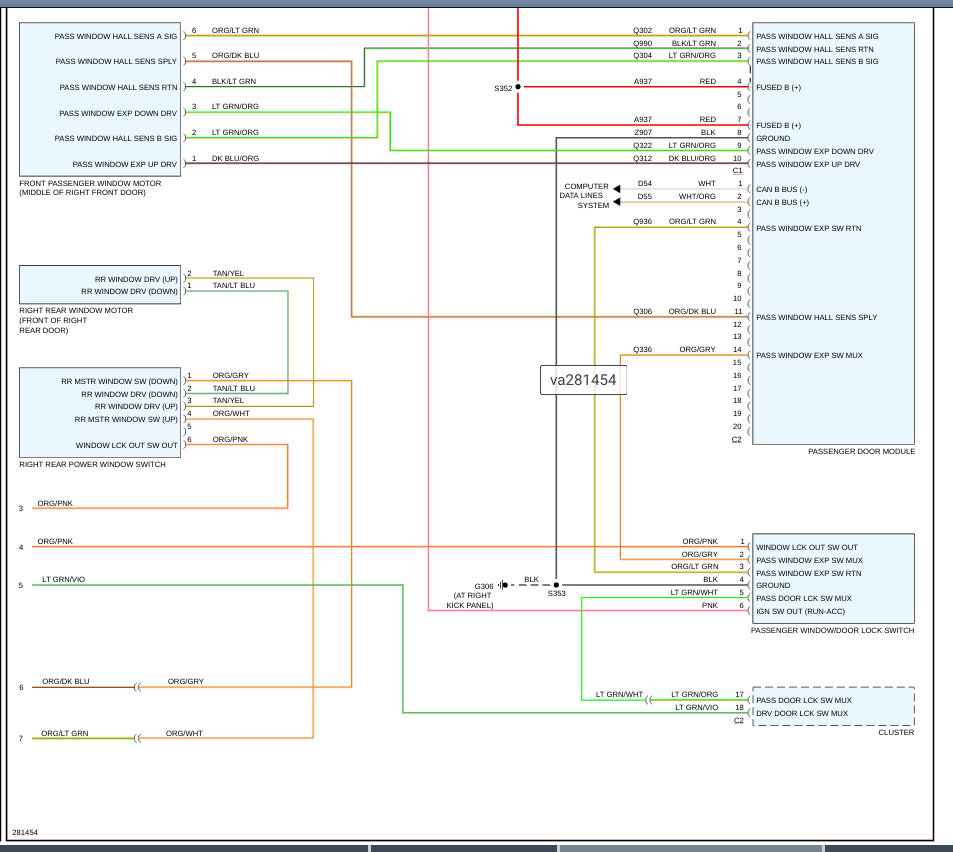Select PASS WINDOW EXP SW MUX on door module
The width and height of the screenshot is (953, 852).
tap(809, 356)
